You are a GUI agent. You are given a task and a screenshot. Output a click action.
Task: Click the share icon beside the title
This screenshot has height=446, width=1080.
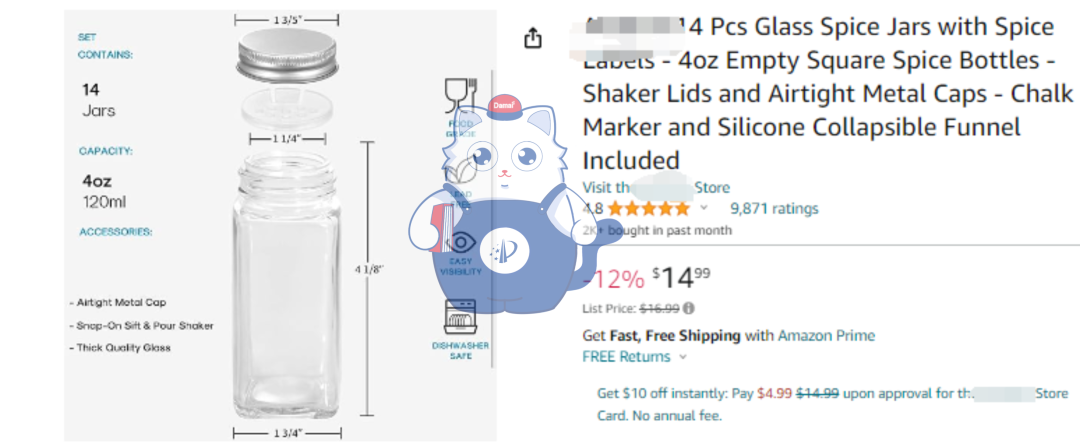point(533,38)
